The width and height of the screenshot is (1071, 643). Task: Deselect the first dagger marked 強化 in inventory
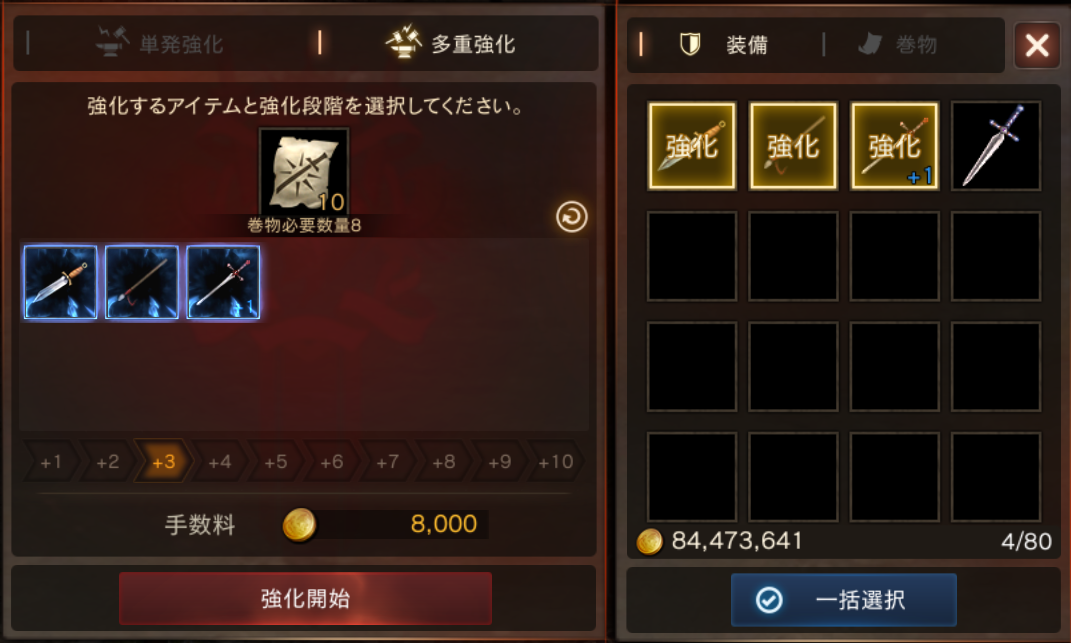pos(692,146)
